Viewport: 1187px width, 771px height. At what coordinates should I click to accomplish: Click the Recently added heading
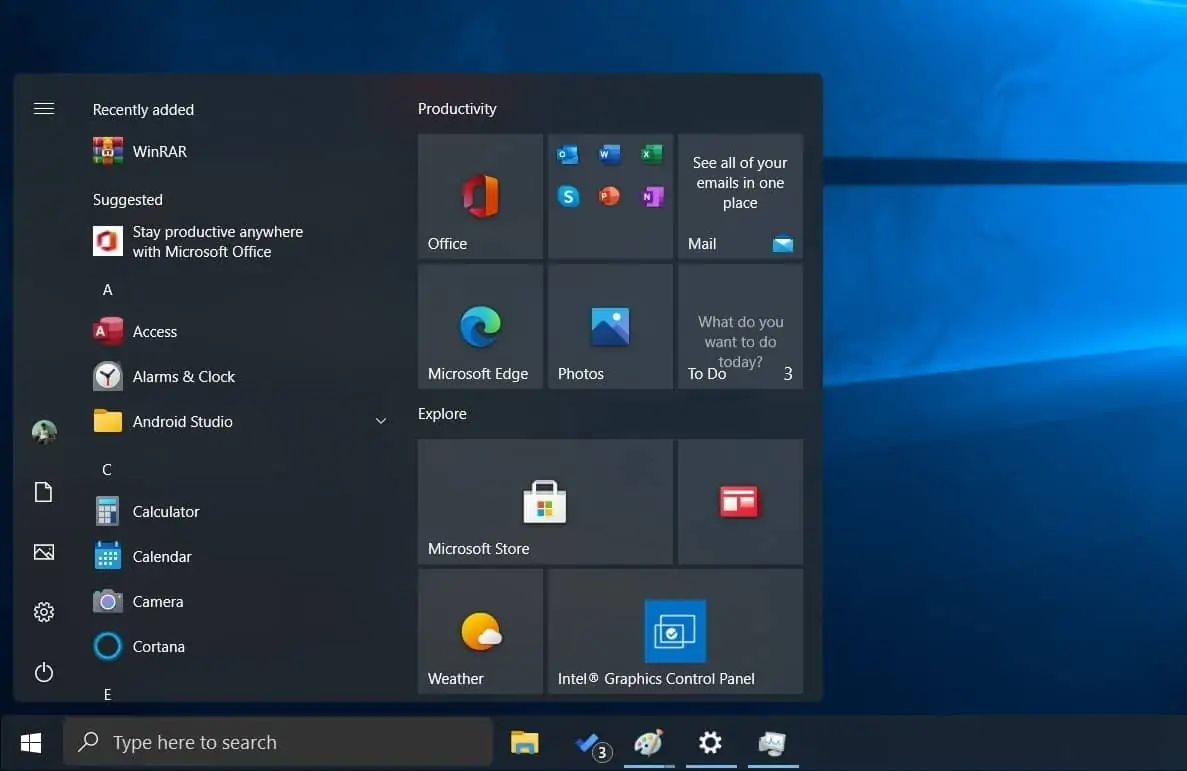point(143,110)
